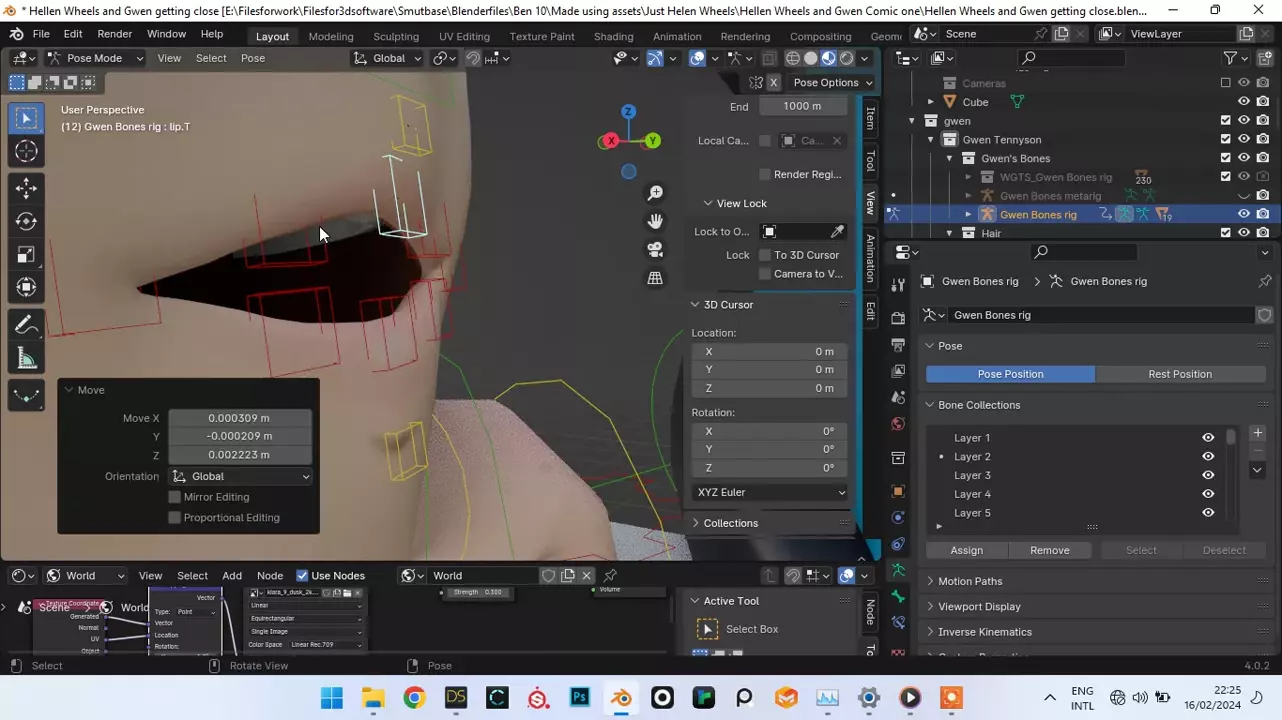Open the XYZ Euler rotation dropdown
Viewport: 1282px width, 720px height.
769,493
